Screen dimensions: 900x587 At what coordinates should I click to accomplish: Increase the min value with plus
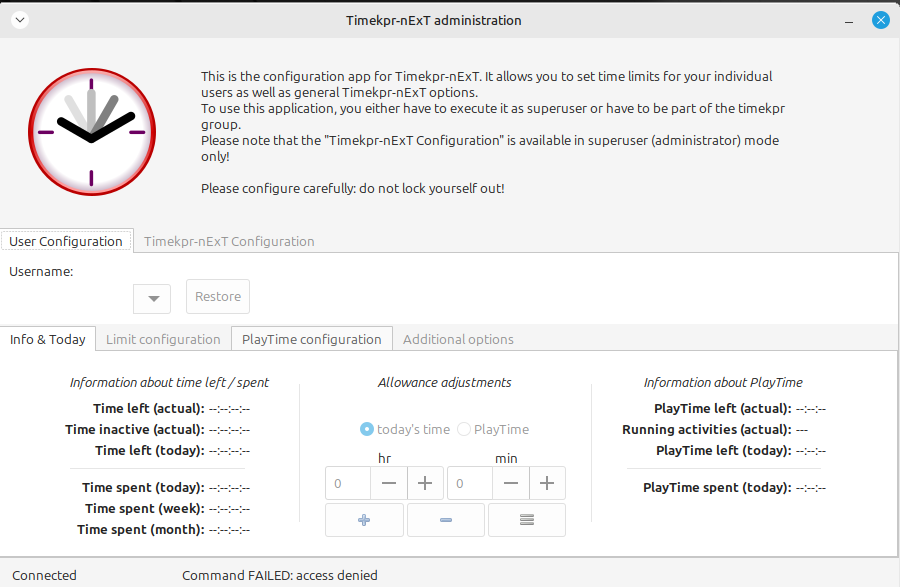click(547, 483)
